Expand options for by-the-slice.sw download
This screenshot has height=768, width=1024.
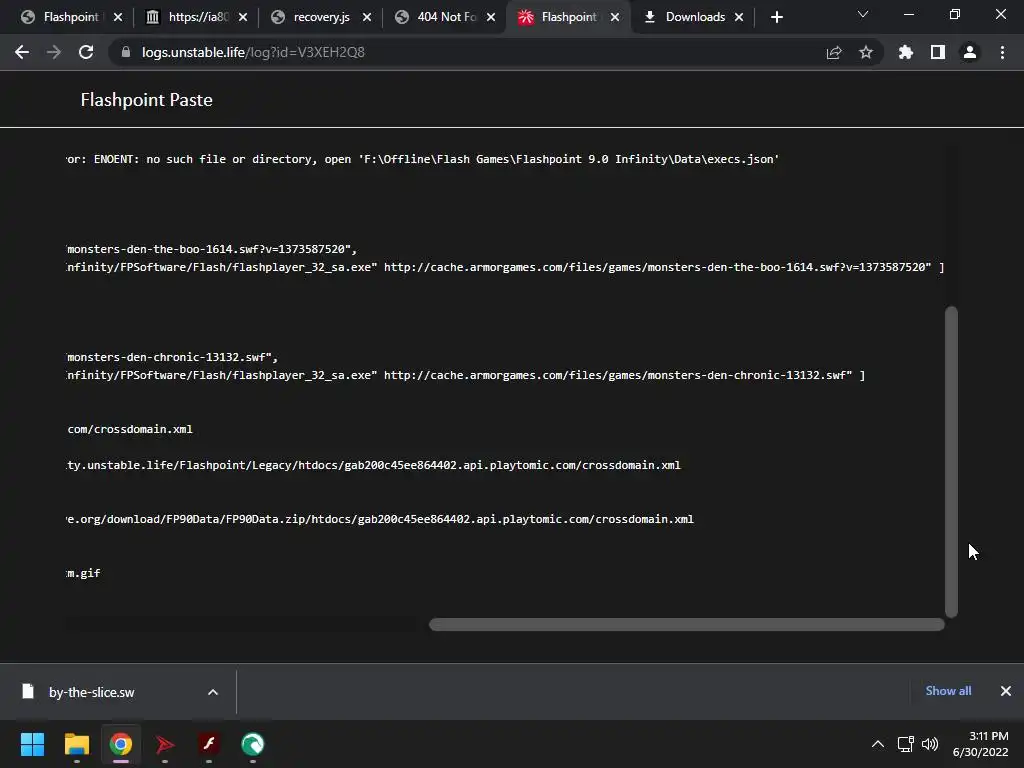(213, 692)
